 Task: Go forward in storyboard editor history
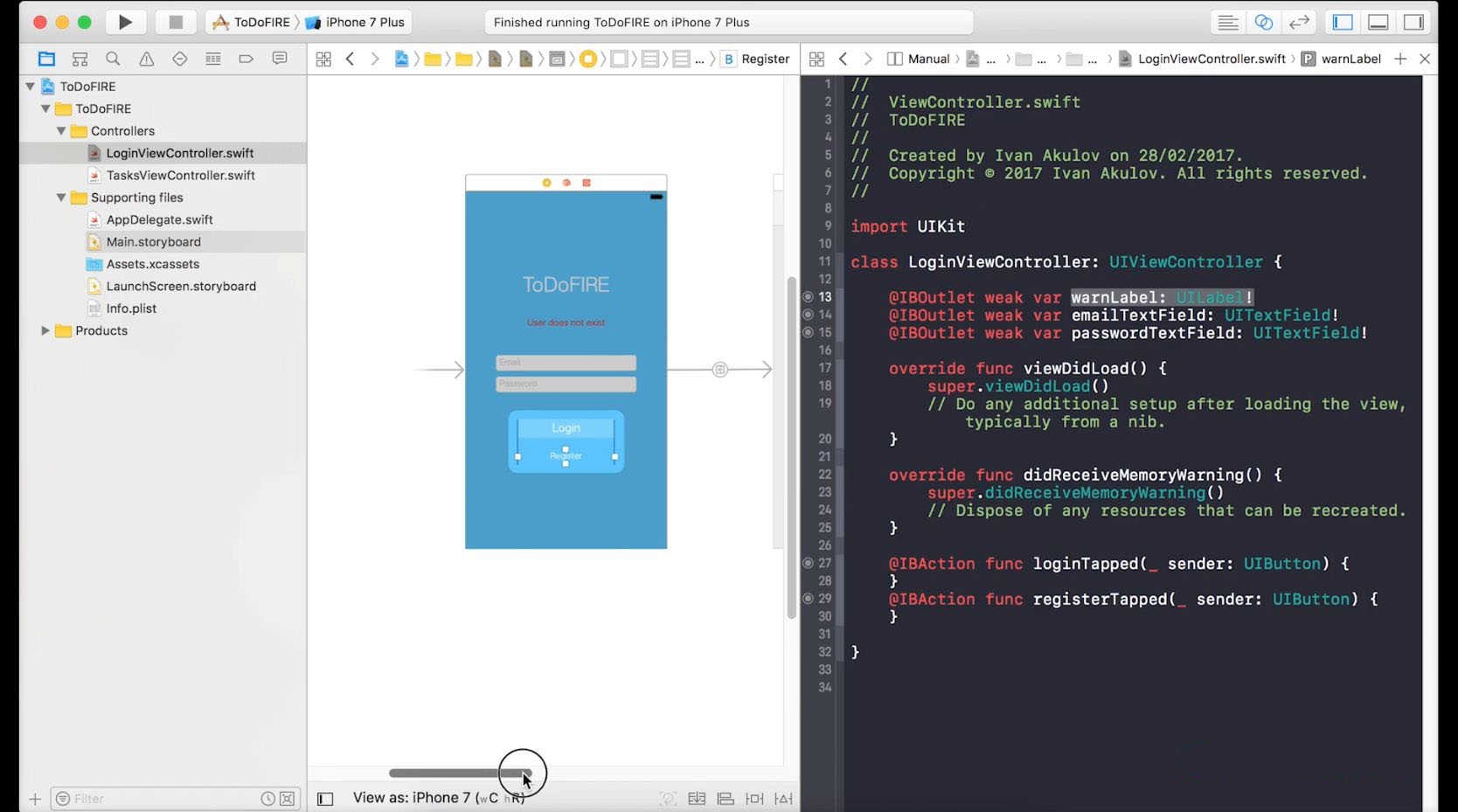pyautogui.click(x=375, y=59)
